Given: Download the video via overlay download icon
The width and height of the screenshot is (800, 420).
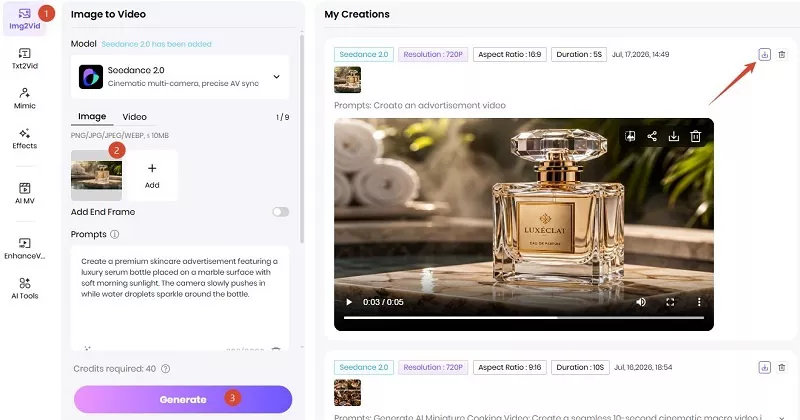Looking at the screenshot, I should click(674, 136).
